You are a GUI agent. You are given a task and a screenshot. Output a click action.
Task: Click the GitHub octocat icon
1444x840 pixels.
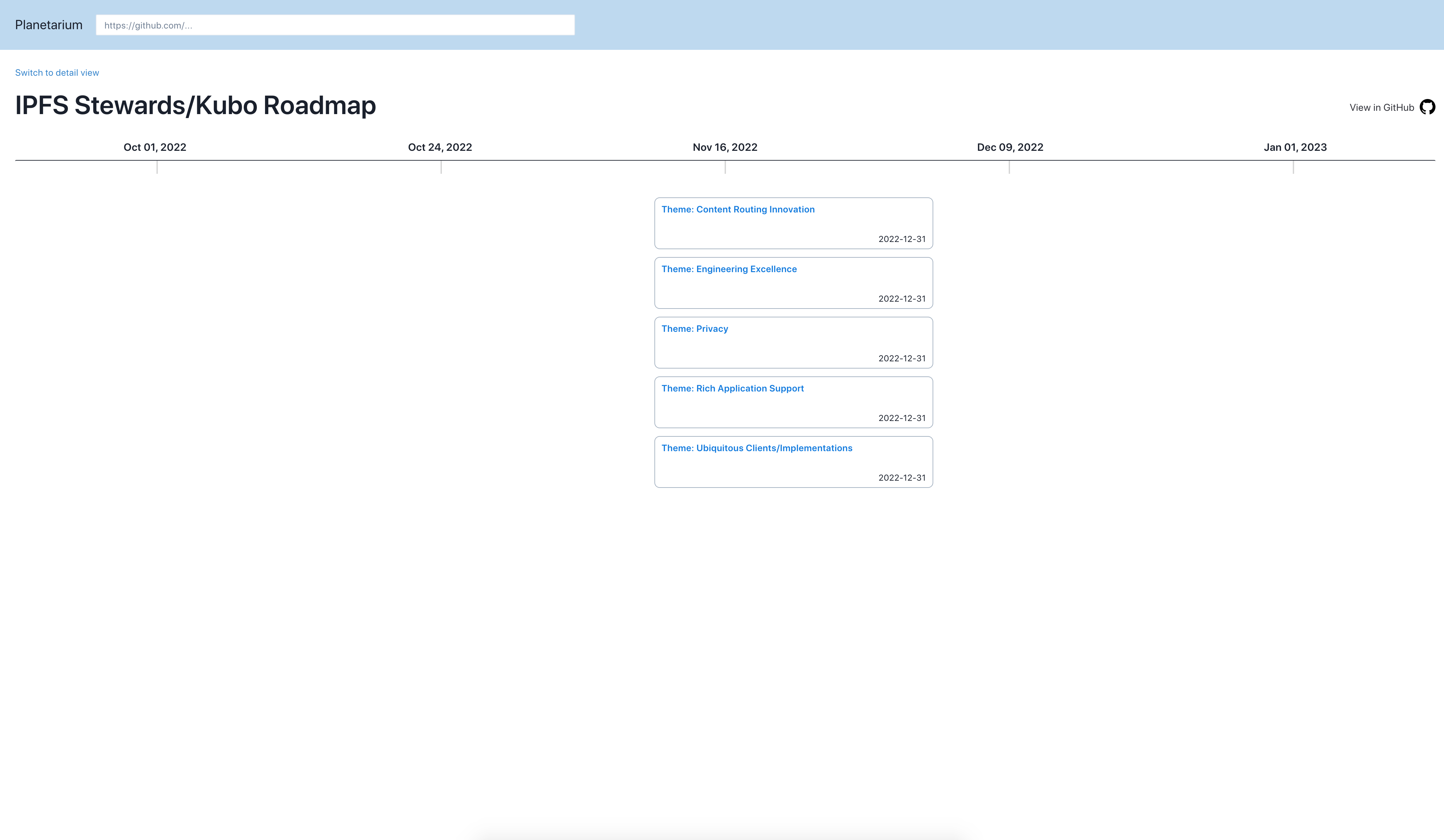(1427, 107)
